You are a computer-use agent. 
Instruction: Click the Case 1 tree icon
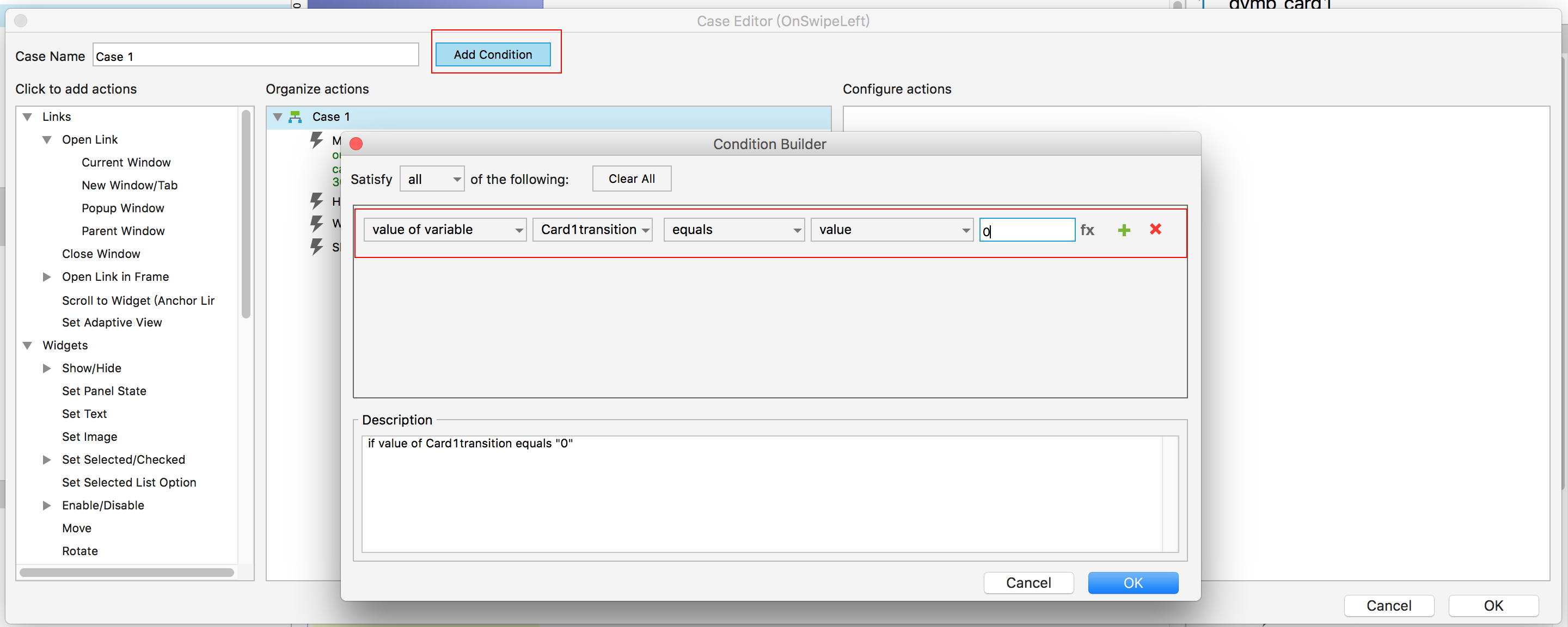pyautogui.click(x=295, y=117)
